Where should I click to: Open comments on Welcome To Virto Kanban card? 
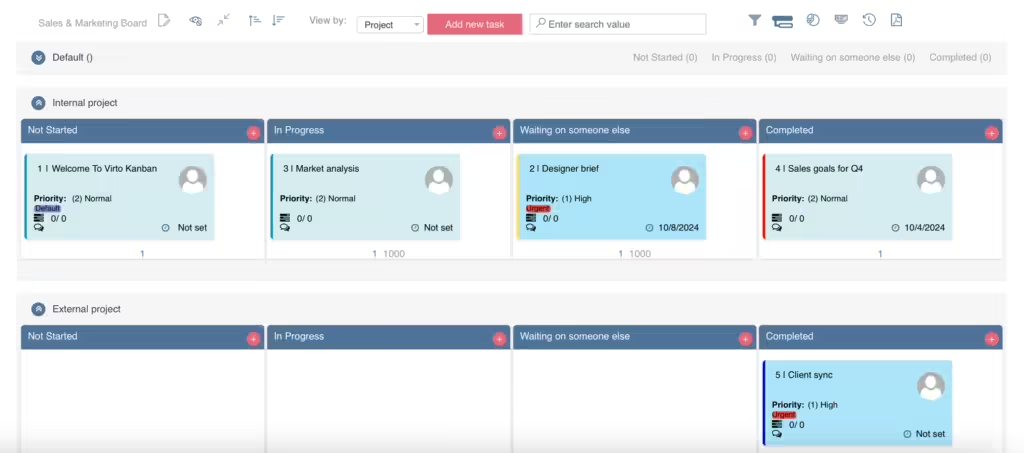tap(39, 228)
